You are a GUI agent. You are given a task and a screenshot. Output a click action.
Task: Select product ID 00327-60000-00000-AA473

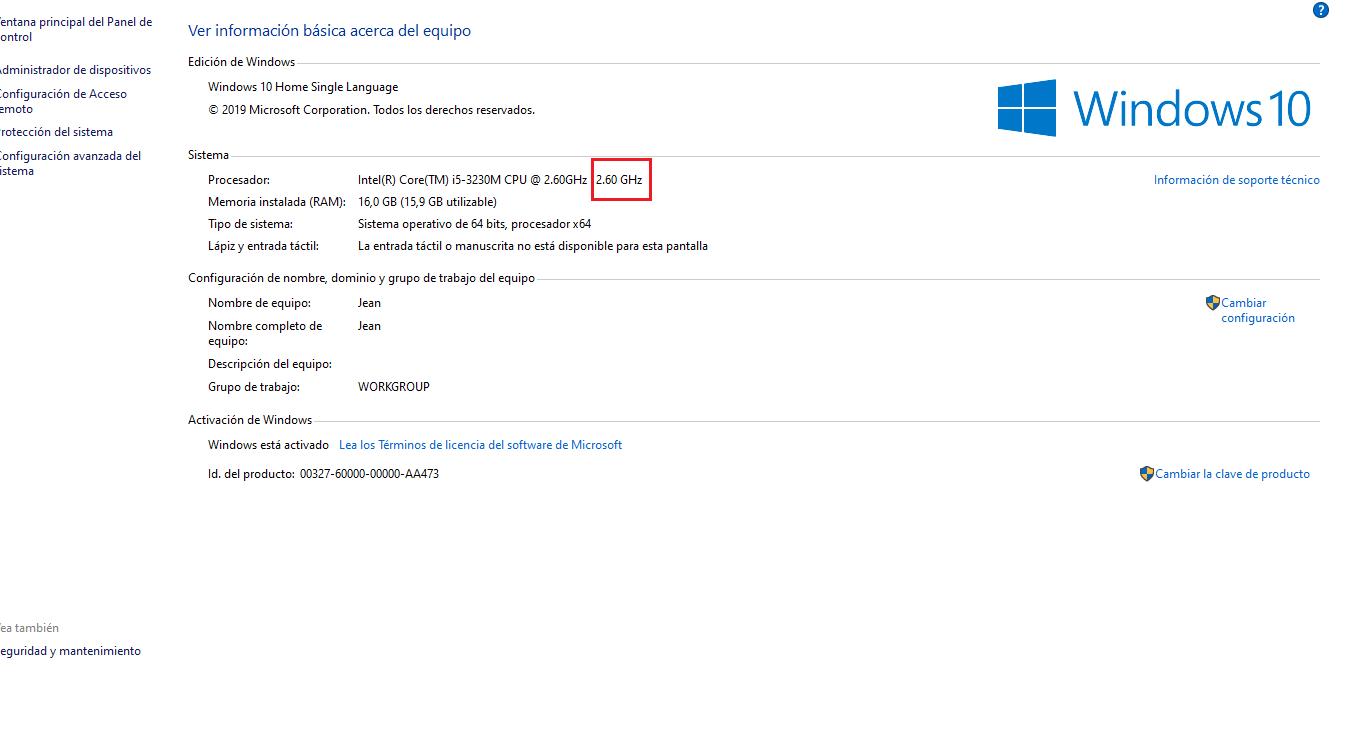click(x=369, y=474)
